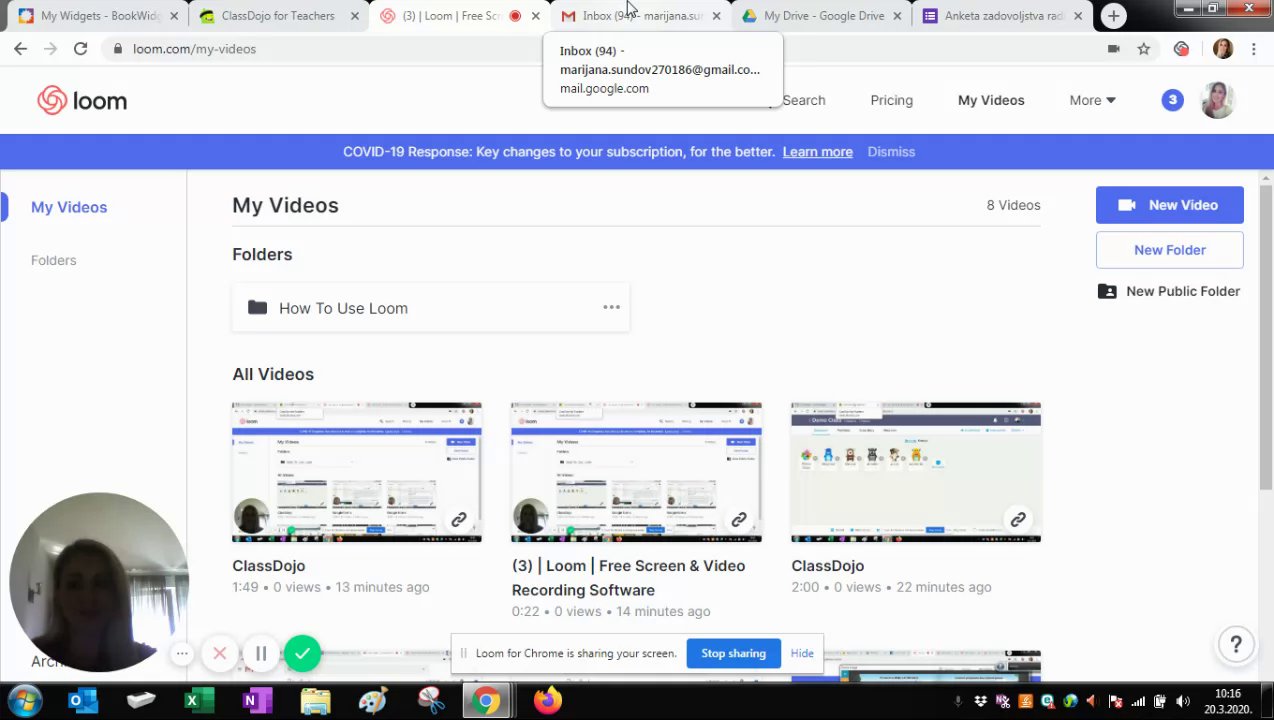
Task: Open the third ClassDojo video thumbnail
Action: (916, 473)
